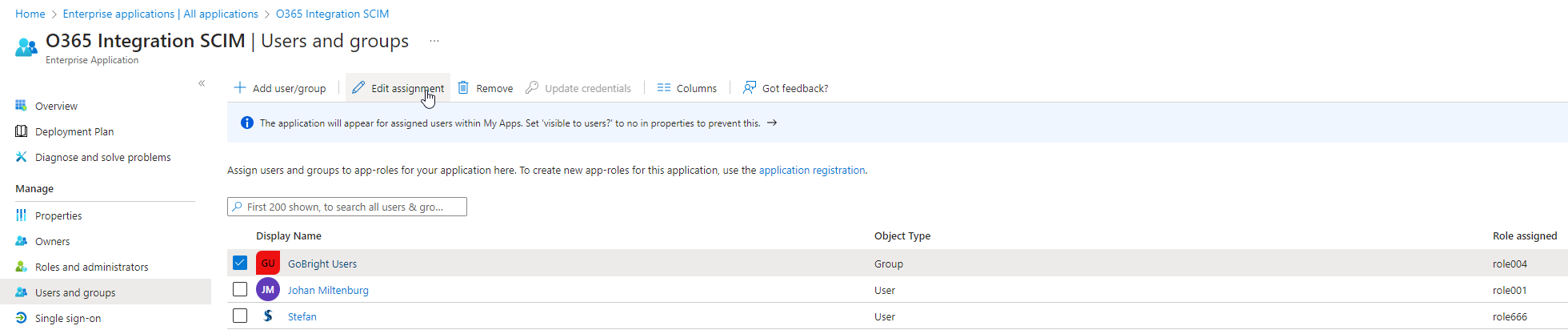
Task: Select the Johan Miltenburg row checkbox
Action: pos(240,289)
